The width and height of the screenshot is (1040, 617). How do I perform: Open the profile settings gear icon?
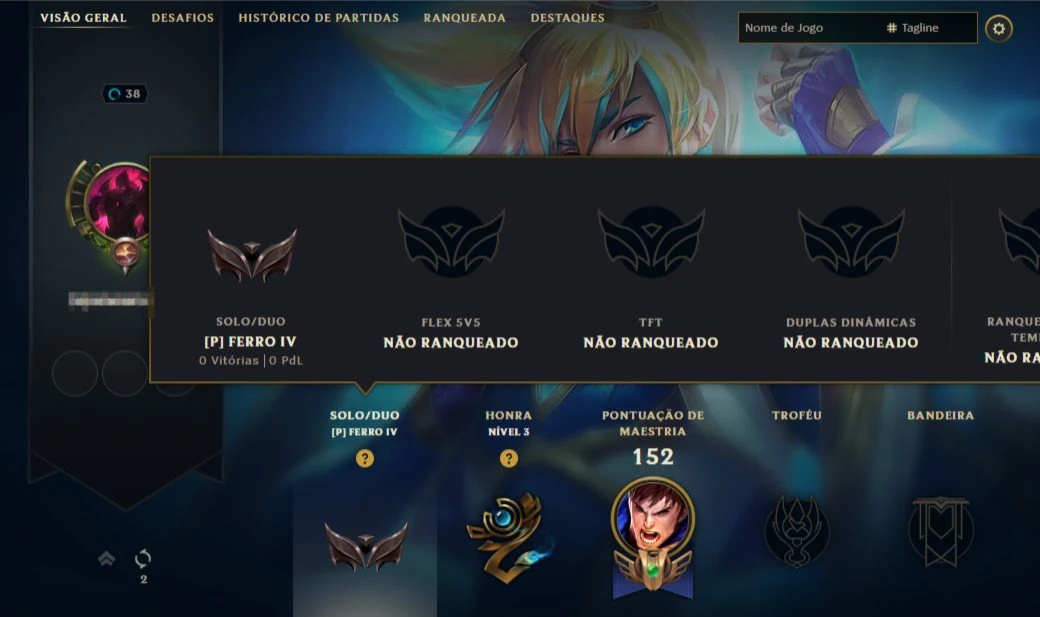pos(998,29)
